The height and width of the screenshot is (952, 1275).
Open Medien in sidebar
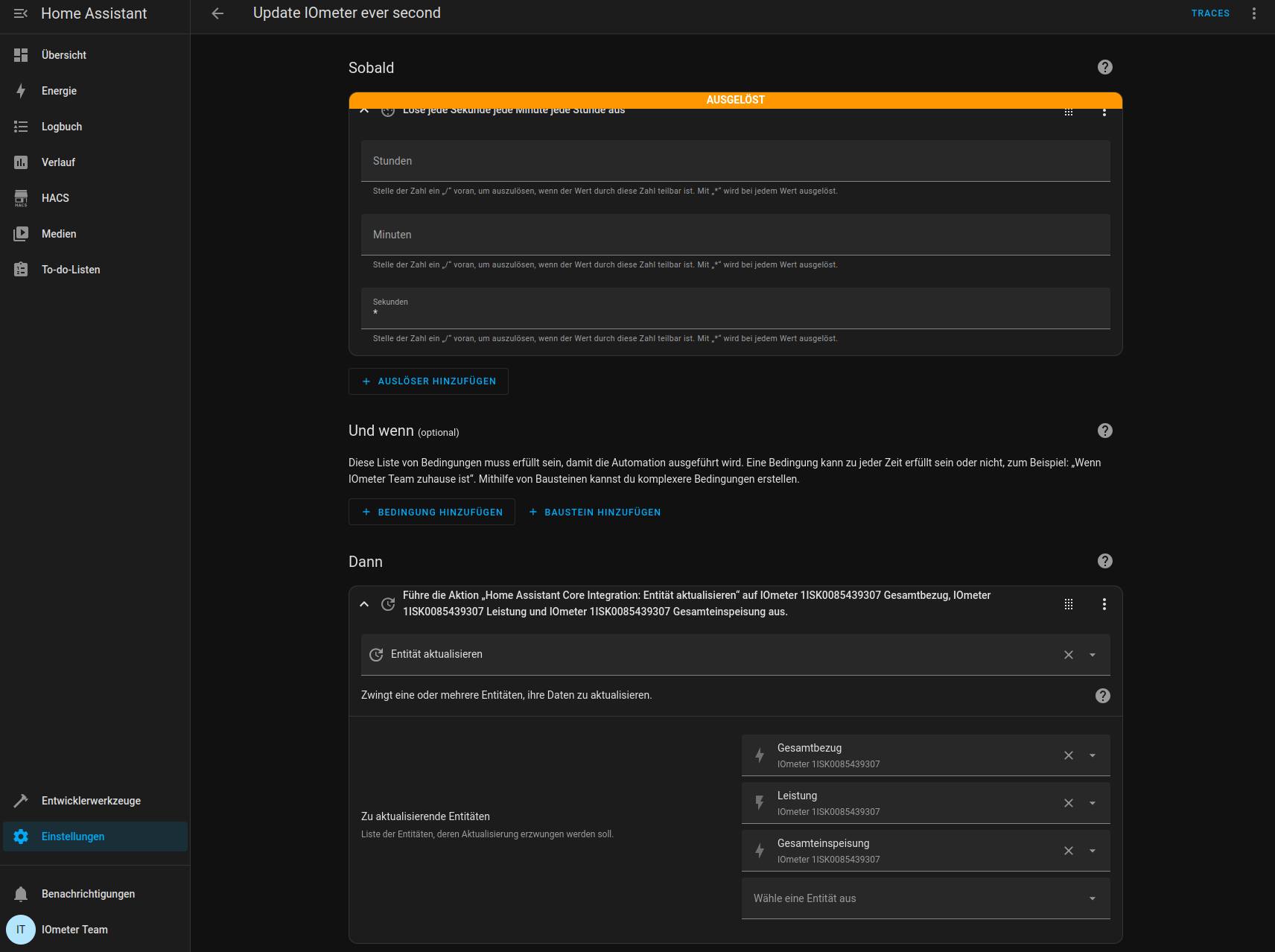[95, 234]
